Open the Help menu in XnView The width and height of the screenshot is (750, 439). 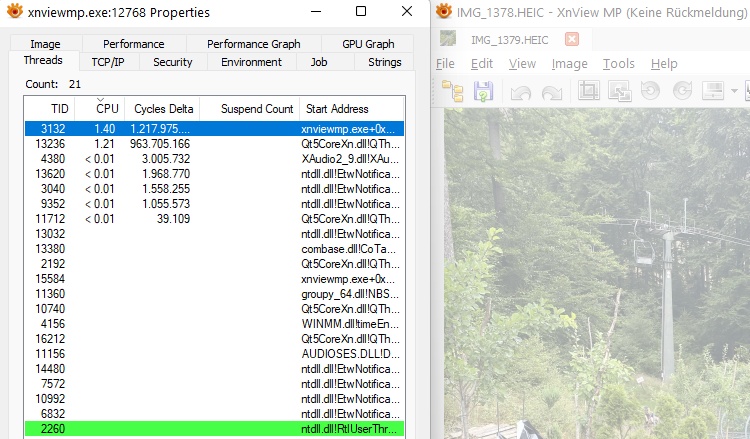[664, 64]
